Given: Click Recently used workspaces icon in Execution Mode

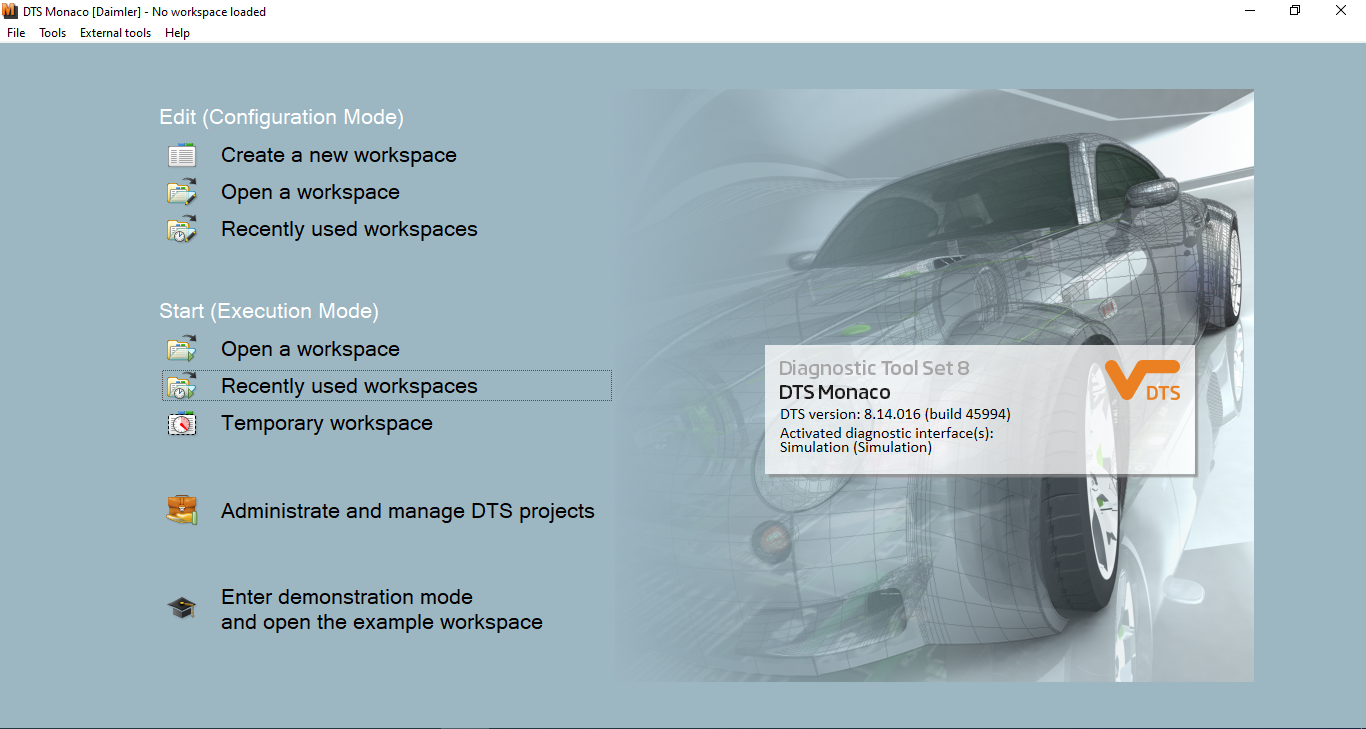Looking at the screenshot, I should pos(182,386).
